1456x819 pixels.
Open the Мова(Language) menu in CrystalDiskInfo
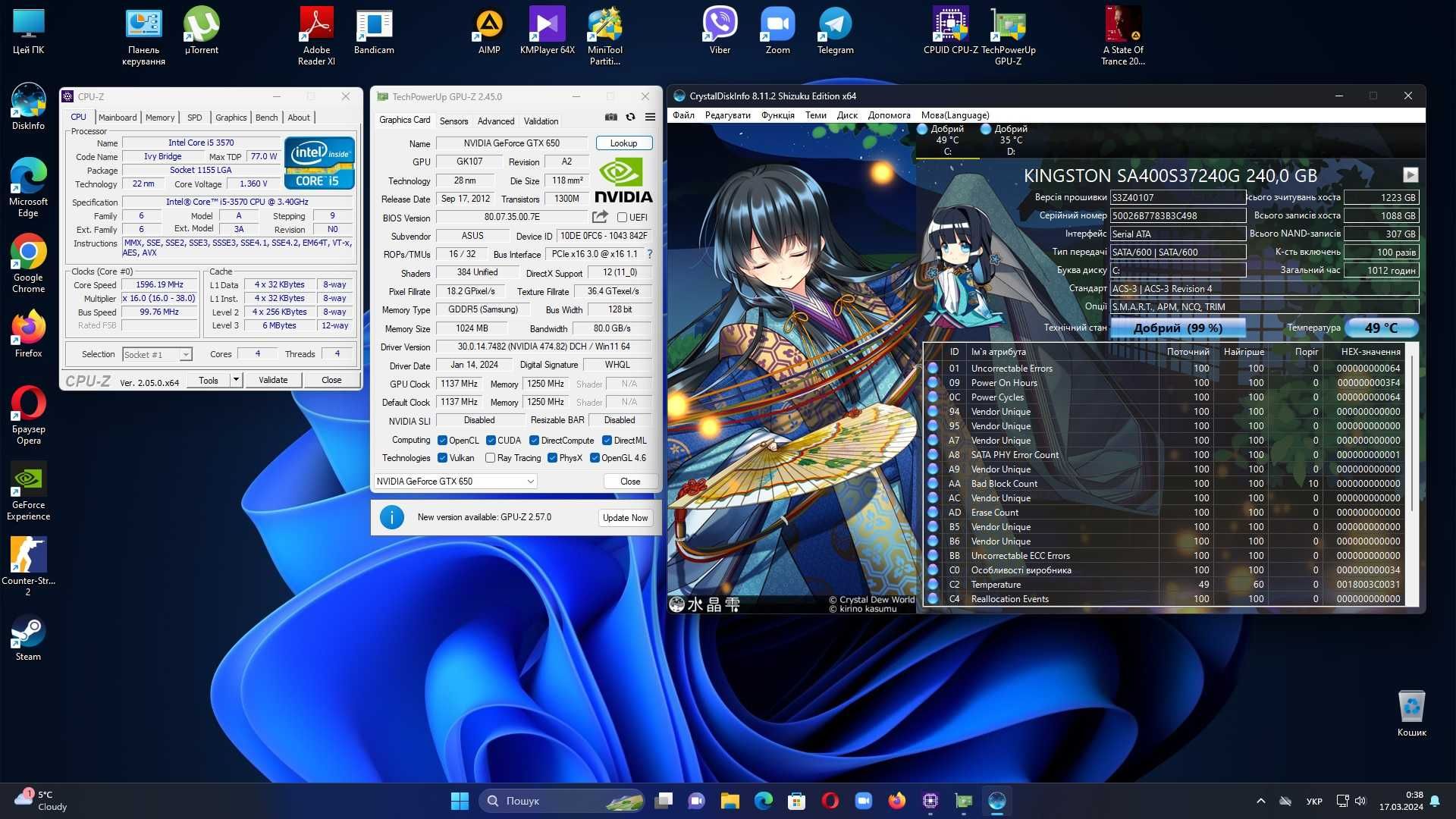pyautogui.click(x=955, y=115)
